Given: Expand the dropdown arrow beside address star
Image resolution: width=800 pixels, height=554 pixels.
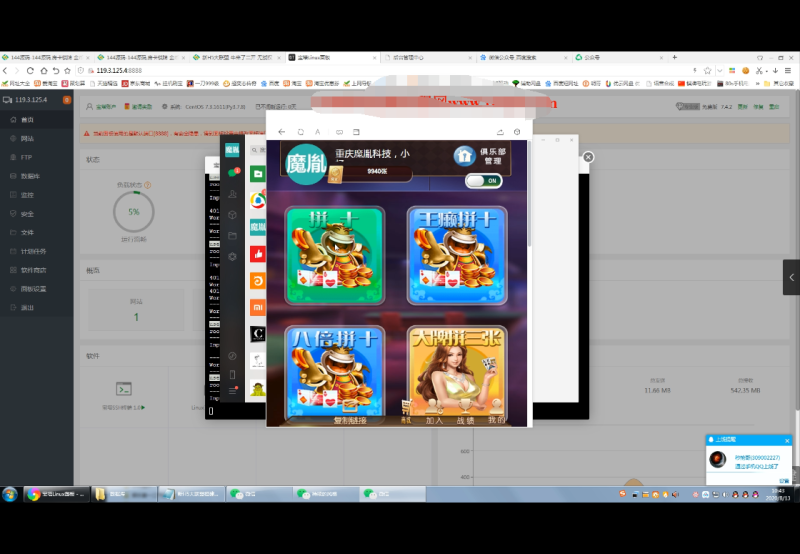Looking at the screenshot, I should tap(719, 71).
